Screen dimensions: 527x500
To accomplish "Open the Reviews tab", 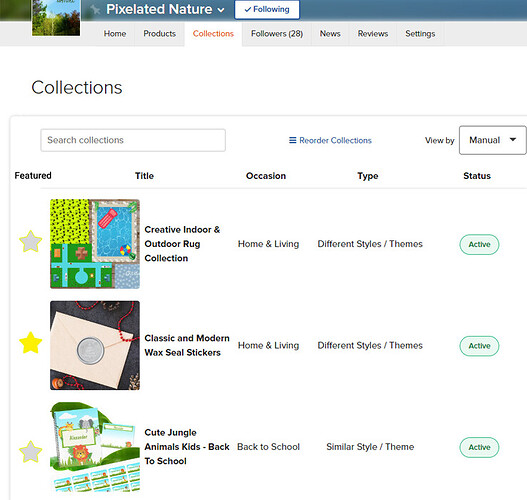I will (373, 34).
